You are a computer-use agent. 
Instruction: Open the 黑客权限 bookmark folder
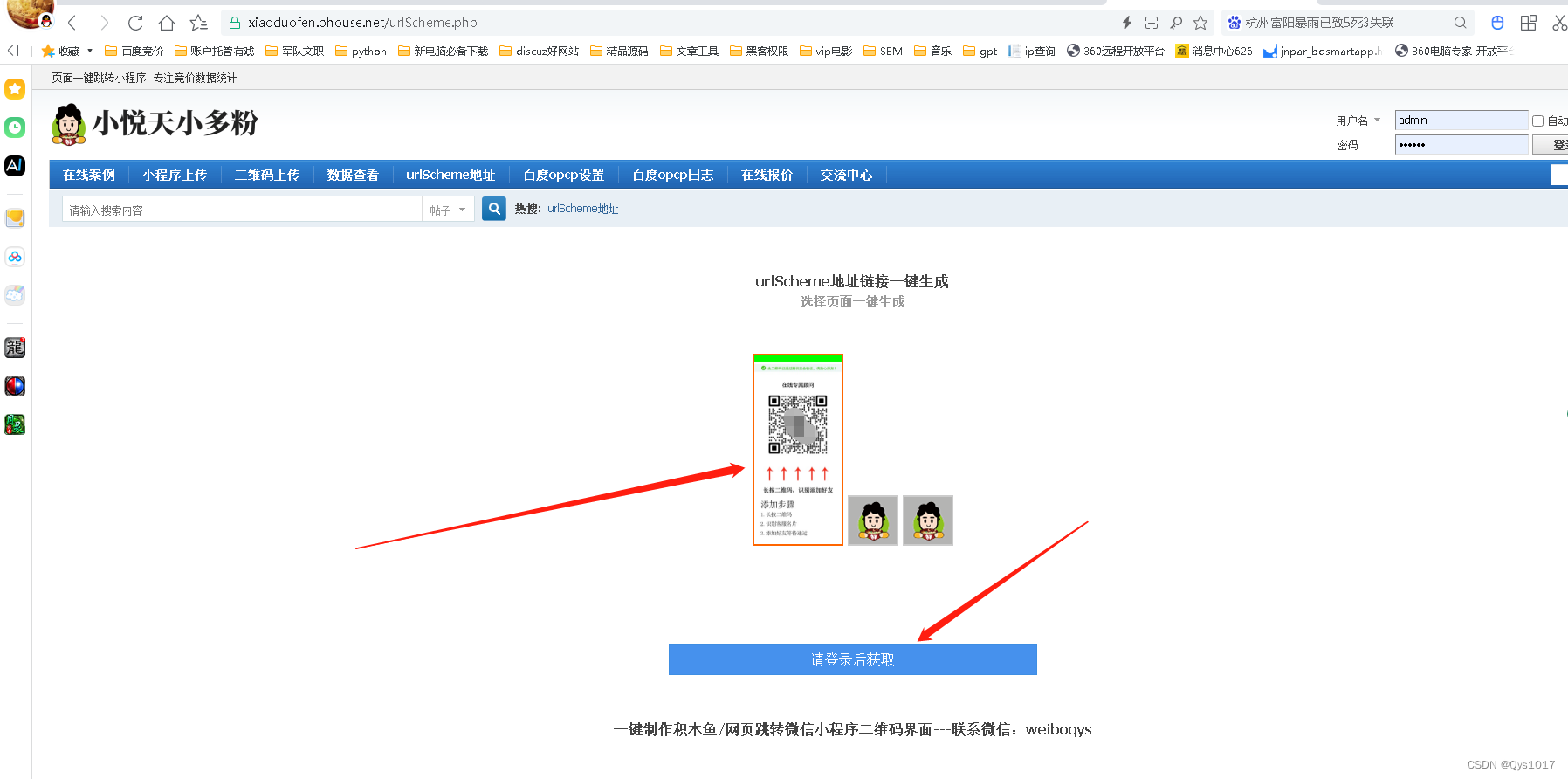pos(759,51)
